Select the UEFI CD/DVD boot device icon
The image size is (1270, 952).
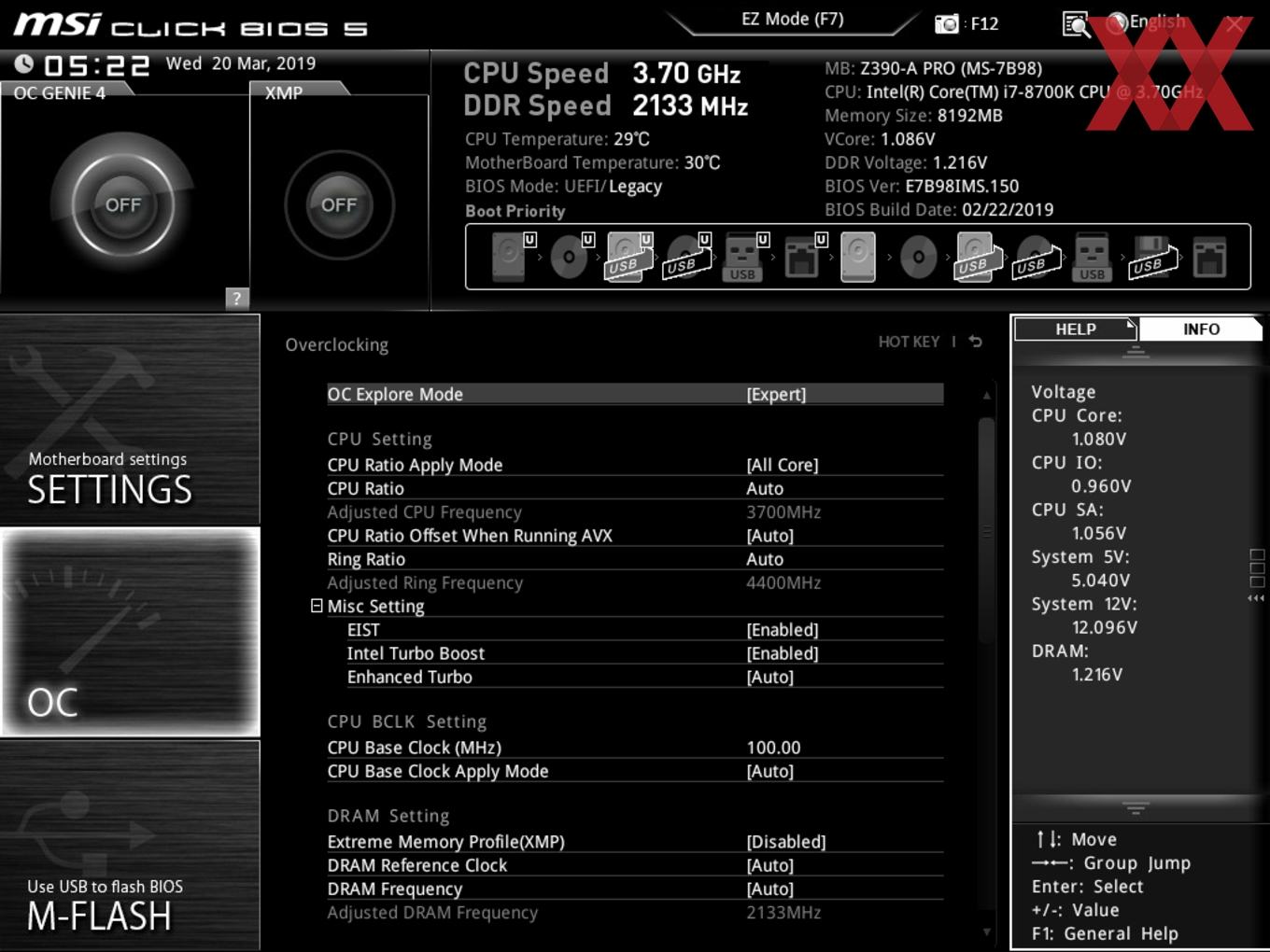[x=571, y=257]
